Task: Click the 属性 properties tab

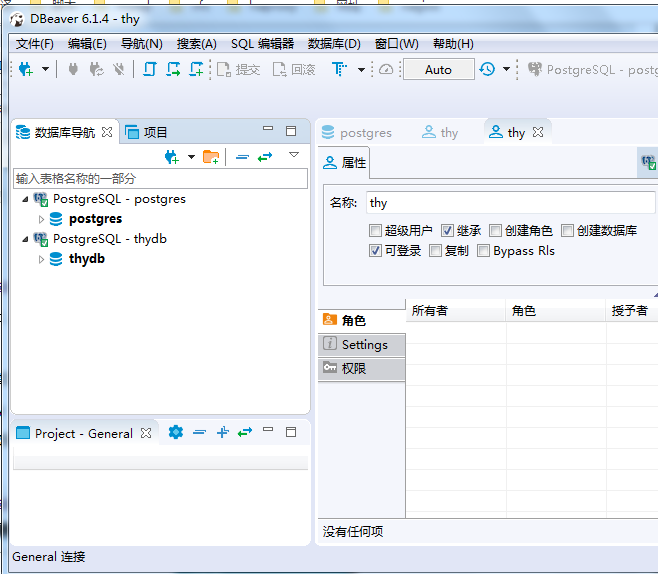Action: pyautogui.click(x=345, y=163)
